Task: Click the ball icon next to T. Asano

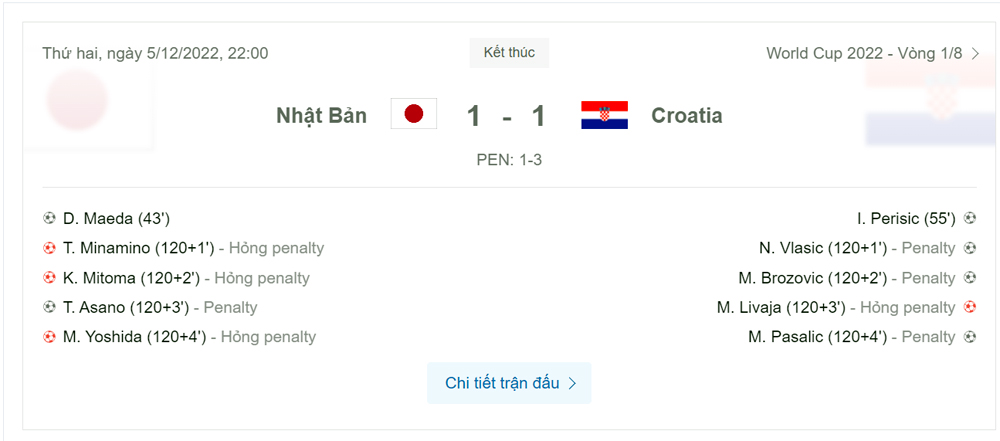Action: (49, 307)
